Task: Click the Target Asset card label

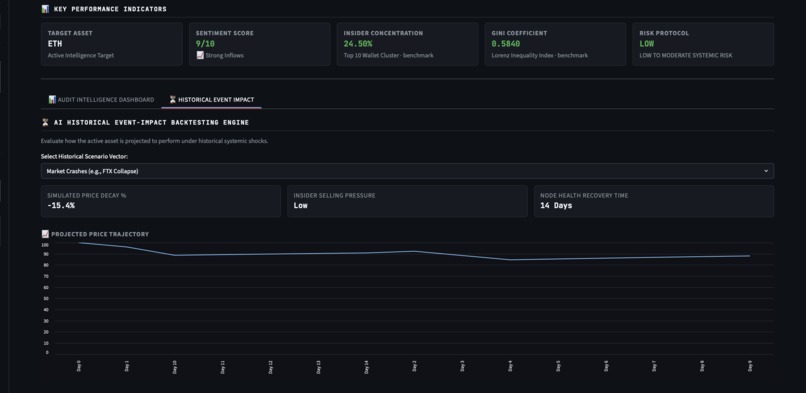Action: point(70,33)
